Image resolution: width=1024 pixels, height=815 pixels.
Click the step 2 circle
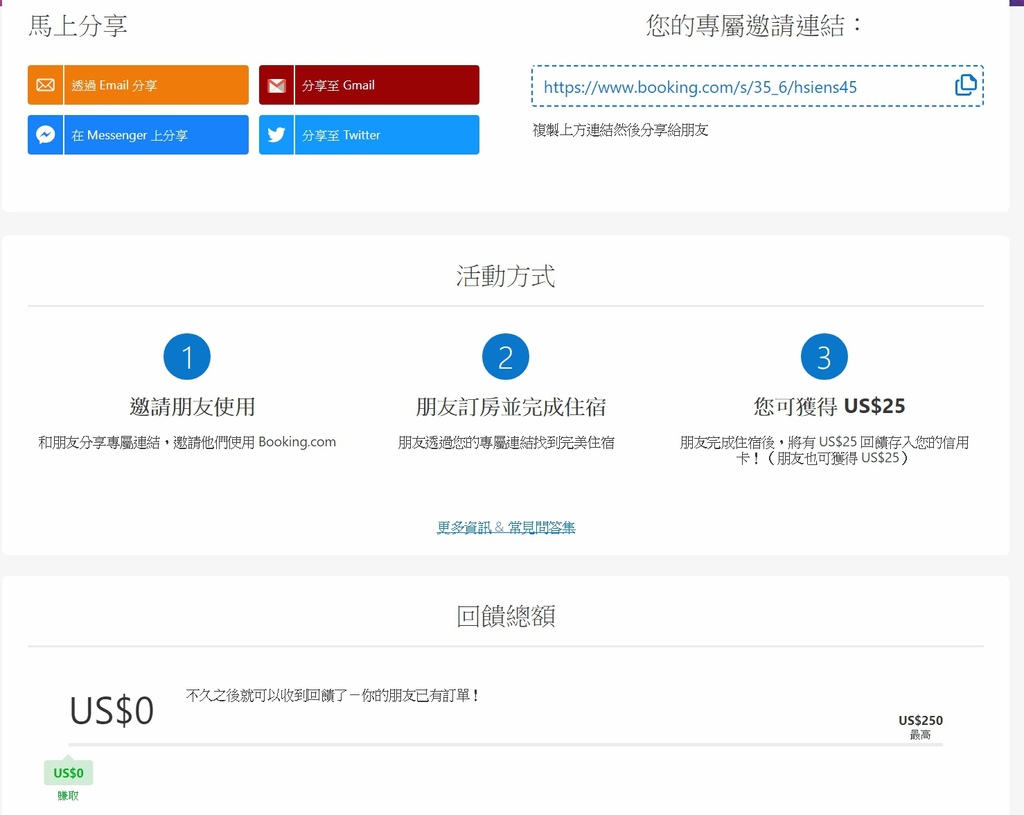[x=505, y=357]
